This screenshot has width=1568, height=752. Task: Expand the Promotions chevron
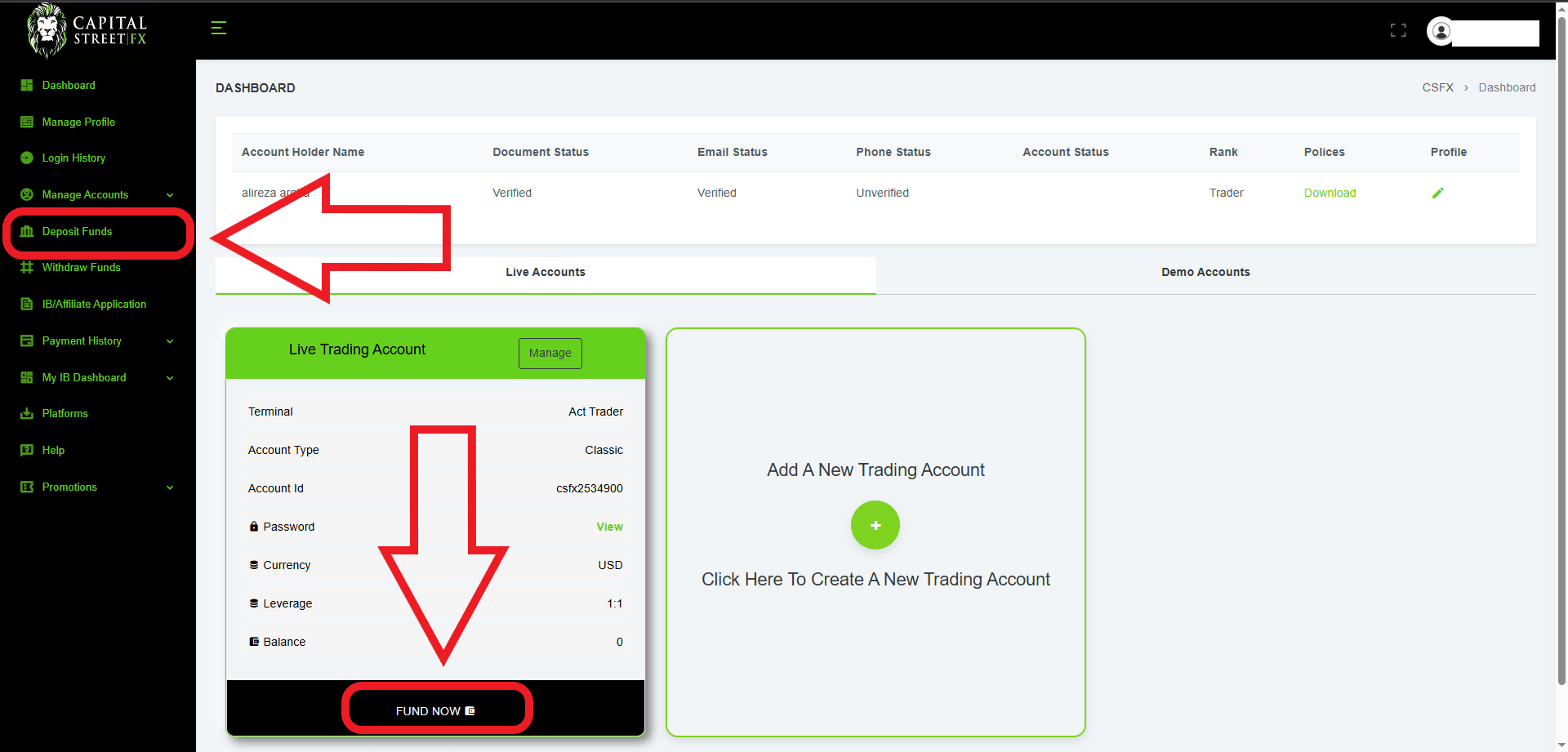coord(170,487)
